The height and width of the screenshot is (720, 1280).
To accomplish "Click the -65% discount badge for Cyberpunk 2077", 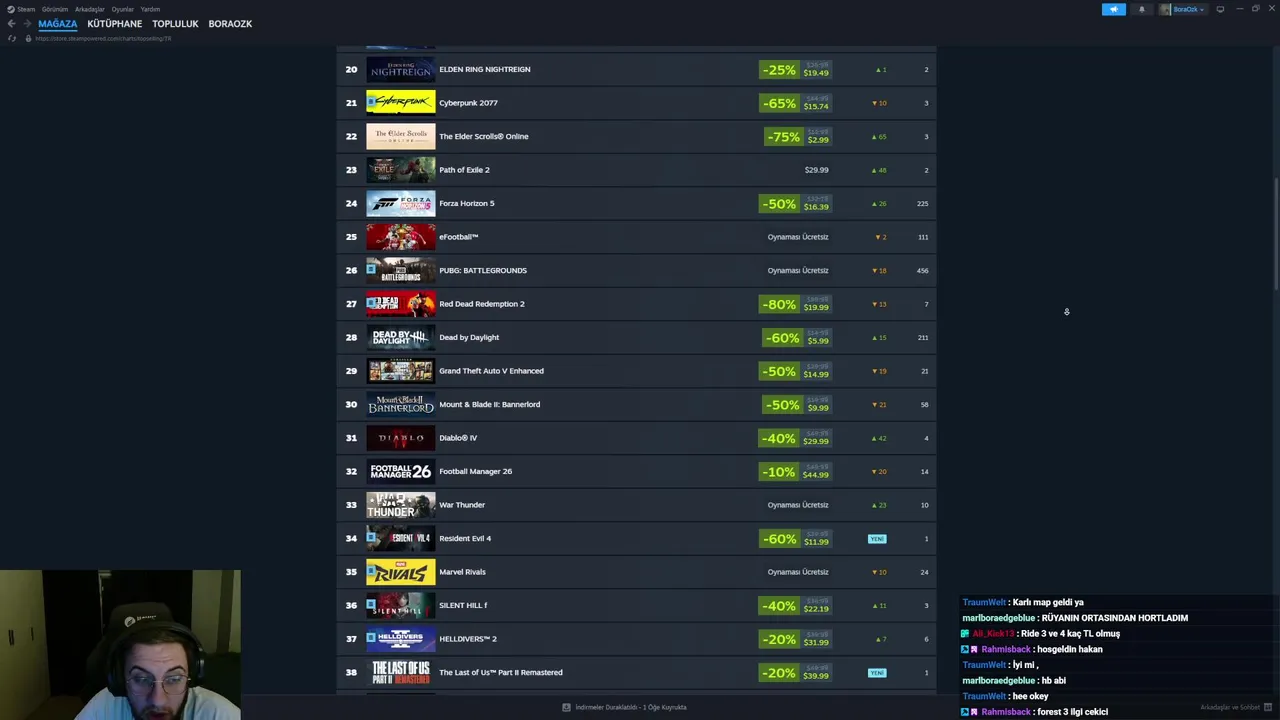I will click(779, 103).
